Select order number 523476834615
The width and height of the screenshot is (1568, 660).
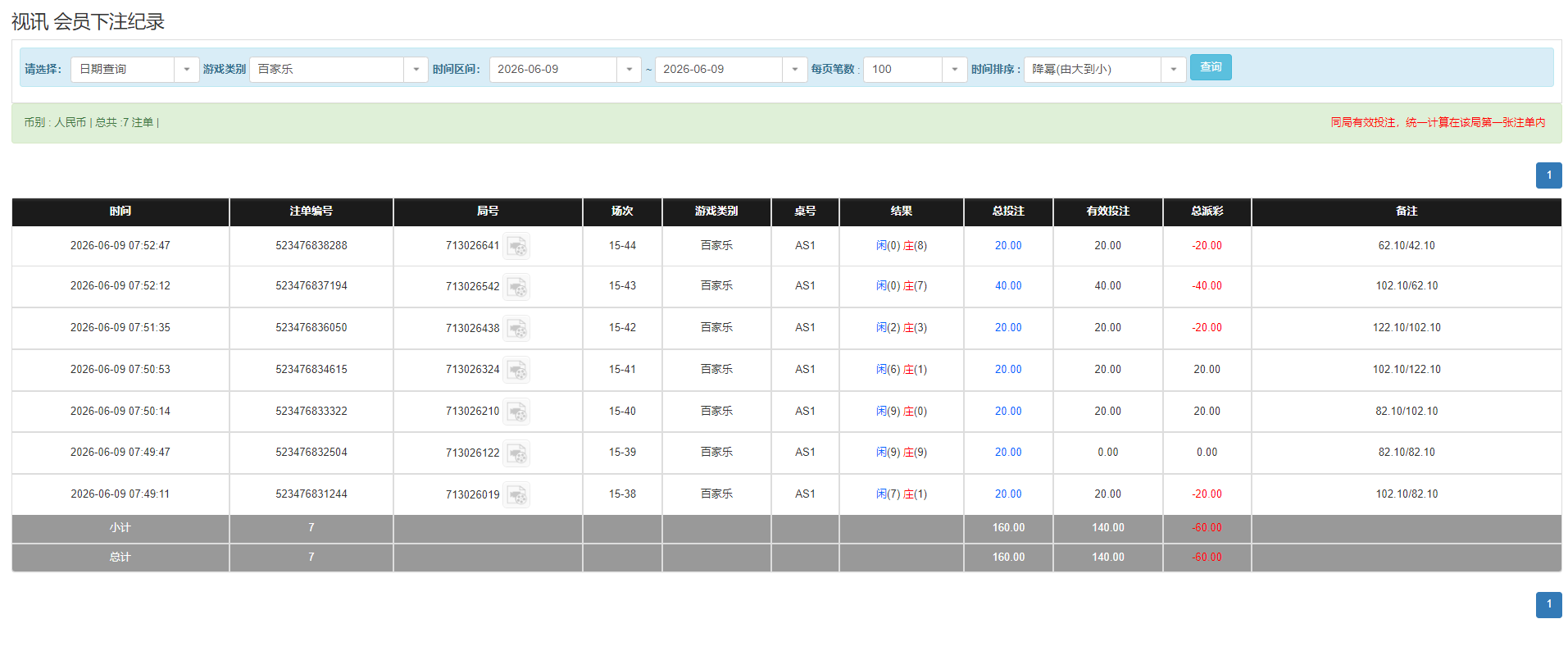point(311,370)
